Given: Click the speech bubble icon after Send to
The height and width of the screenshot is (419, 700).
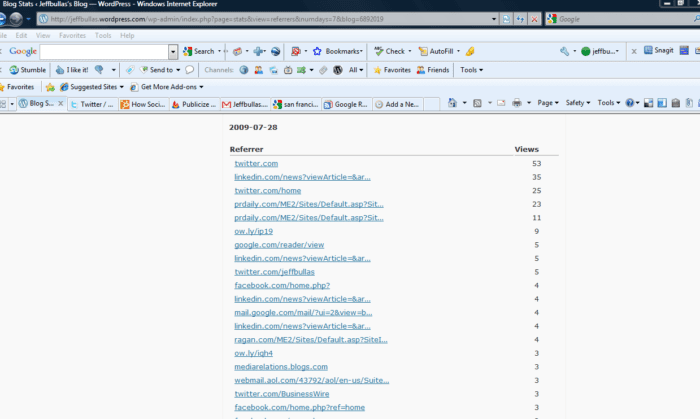Looking at the screenshot, I should tap(190, 70).
